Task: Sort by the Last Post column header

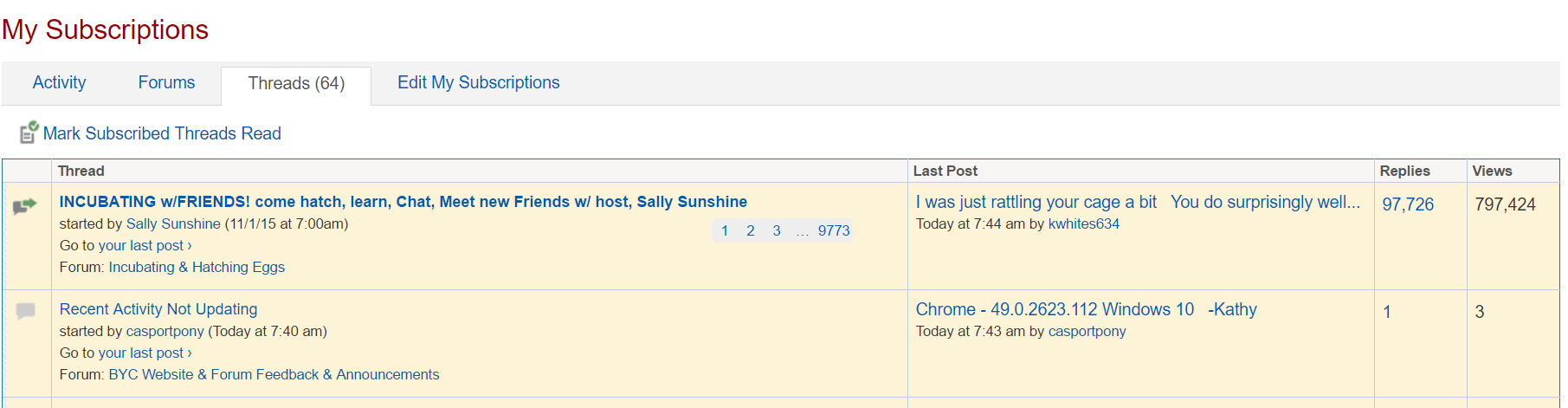Action: pos(945,171)
